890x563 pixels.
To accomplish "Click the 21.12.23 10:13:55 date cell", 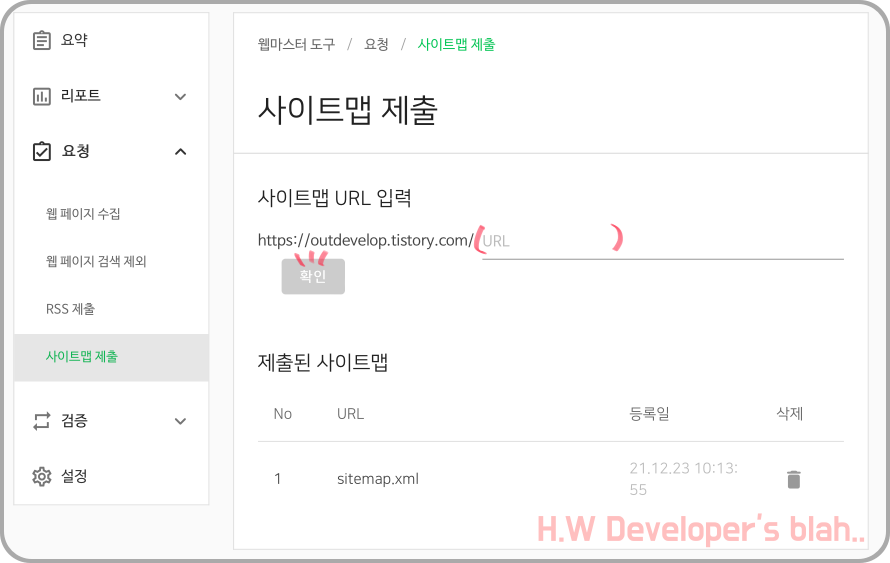I will point(683,479).
